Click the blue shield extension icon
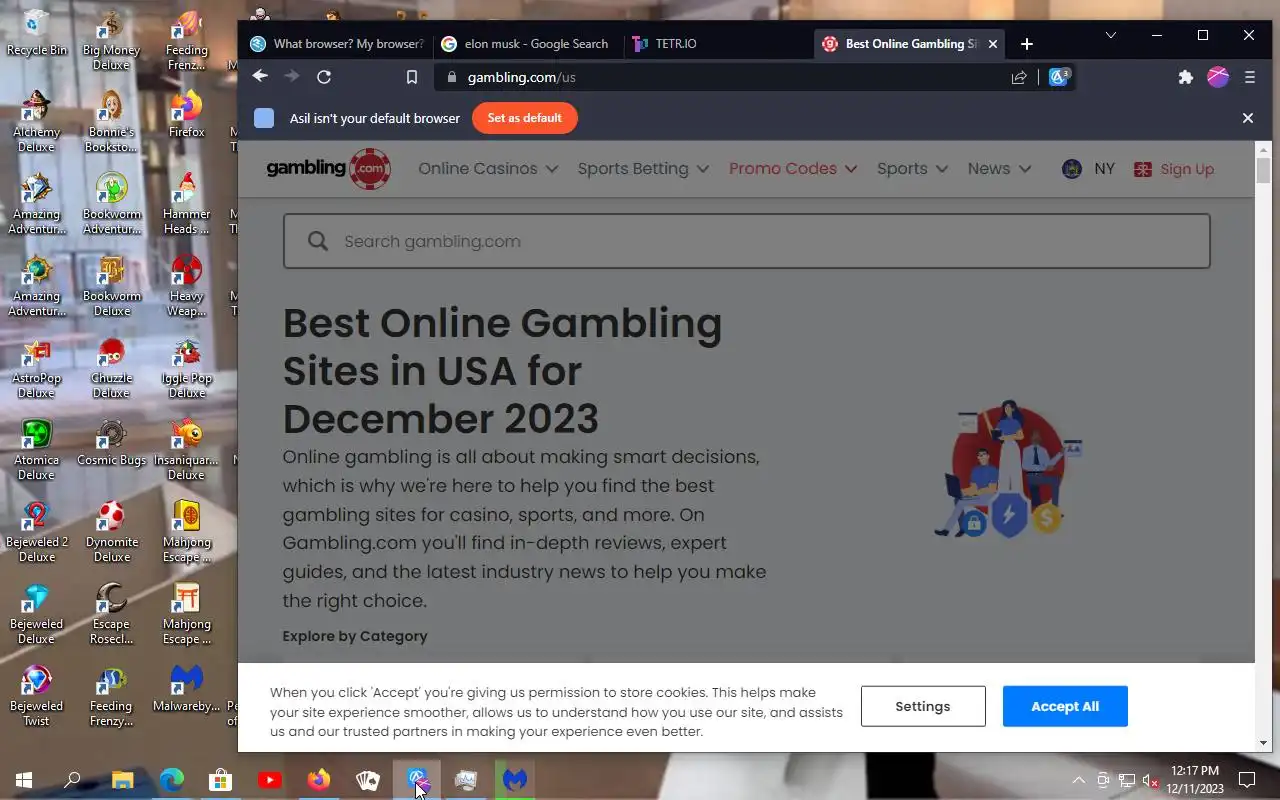The height and width of the screenshot is (800, 1280). (x=1059, y=77)
